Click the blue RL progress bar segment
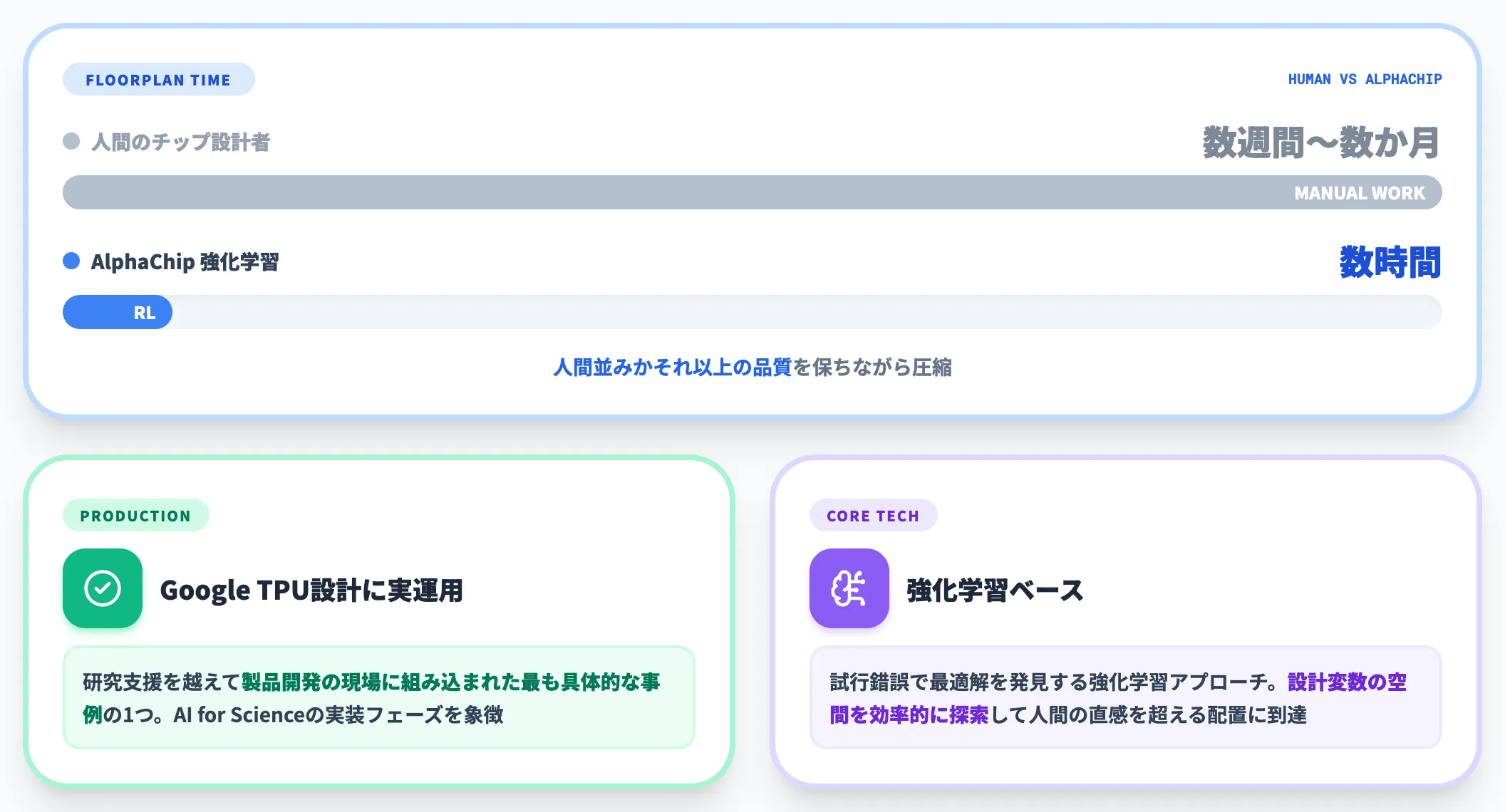 coord(118,312)
